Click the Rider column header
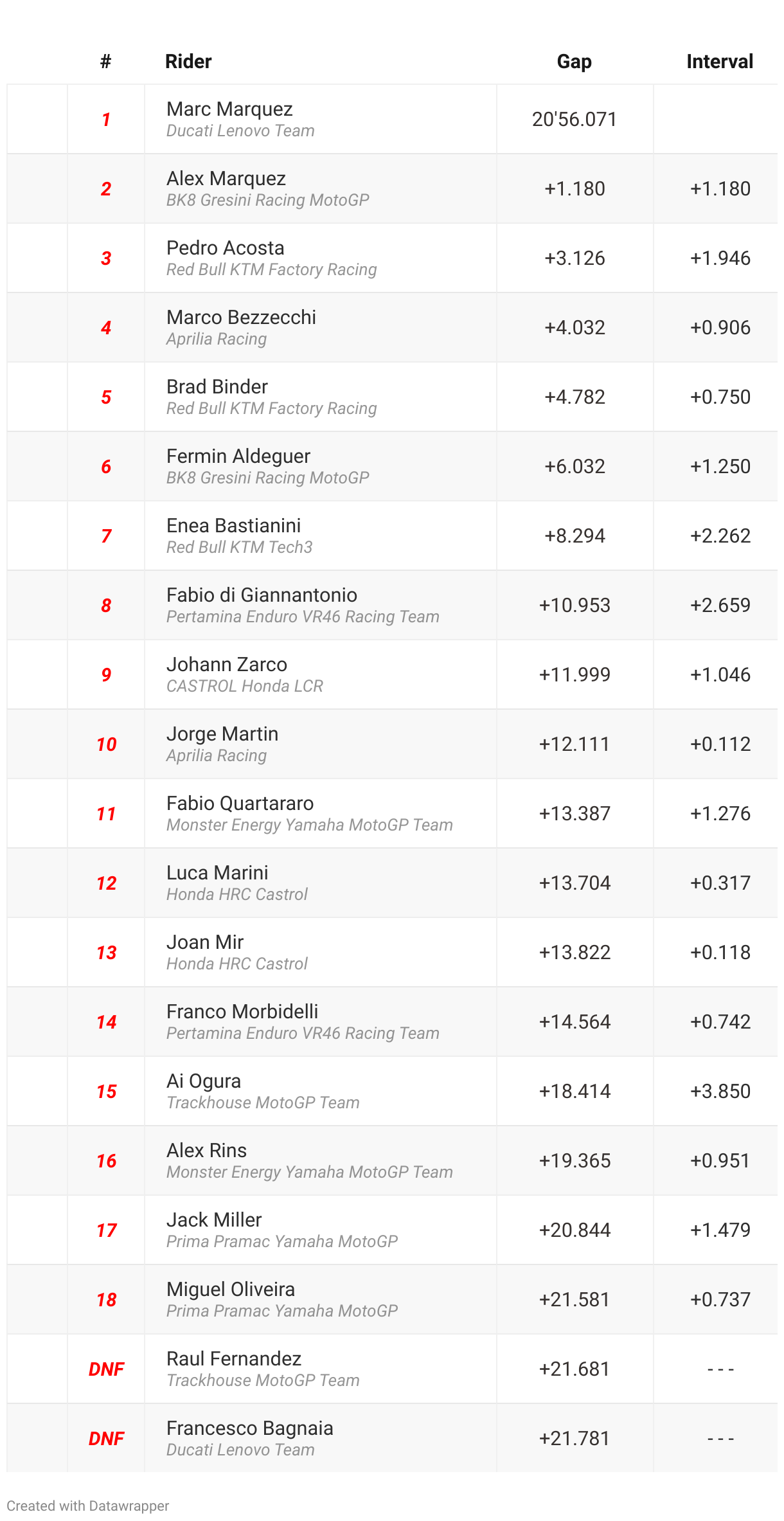784x1521 pixels. click(x=188, y=62)
